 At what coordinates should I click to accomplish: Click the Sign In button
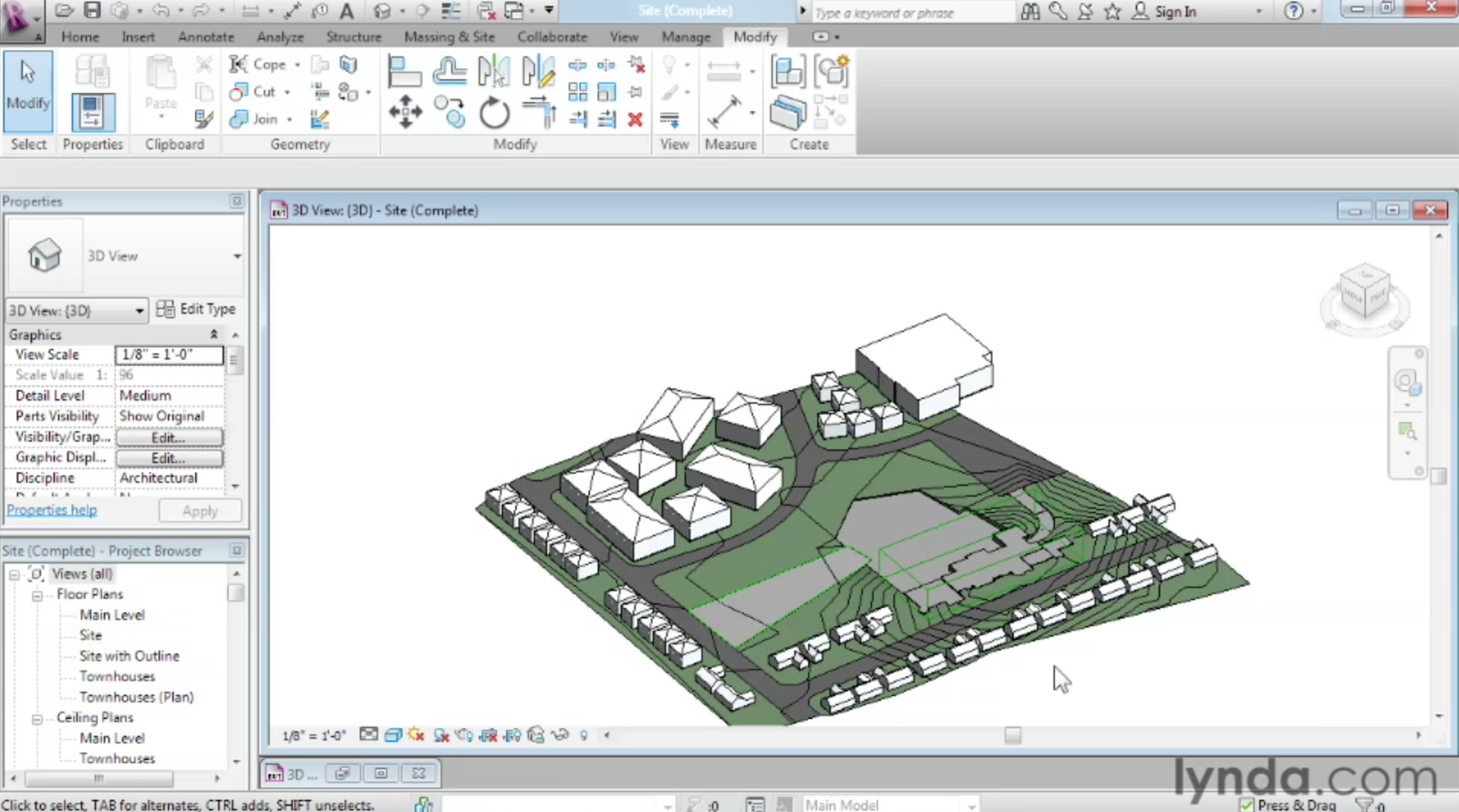(x=1164, y=12)
